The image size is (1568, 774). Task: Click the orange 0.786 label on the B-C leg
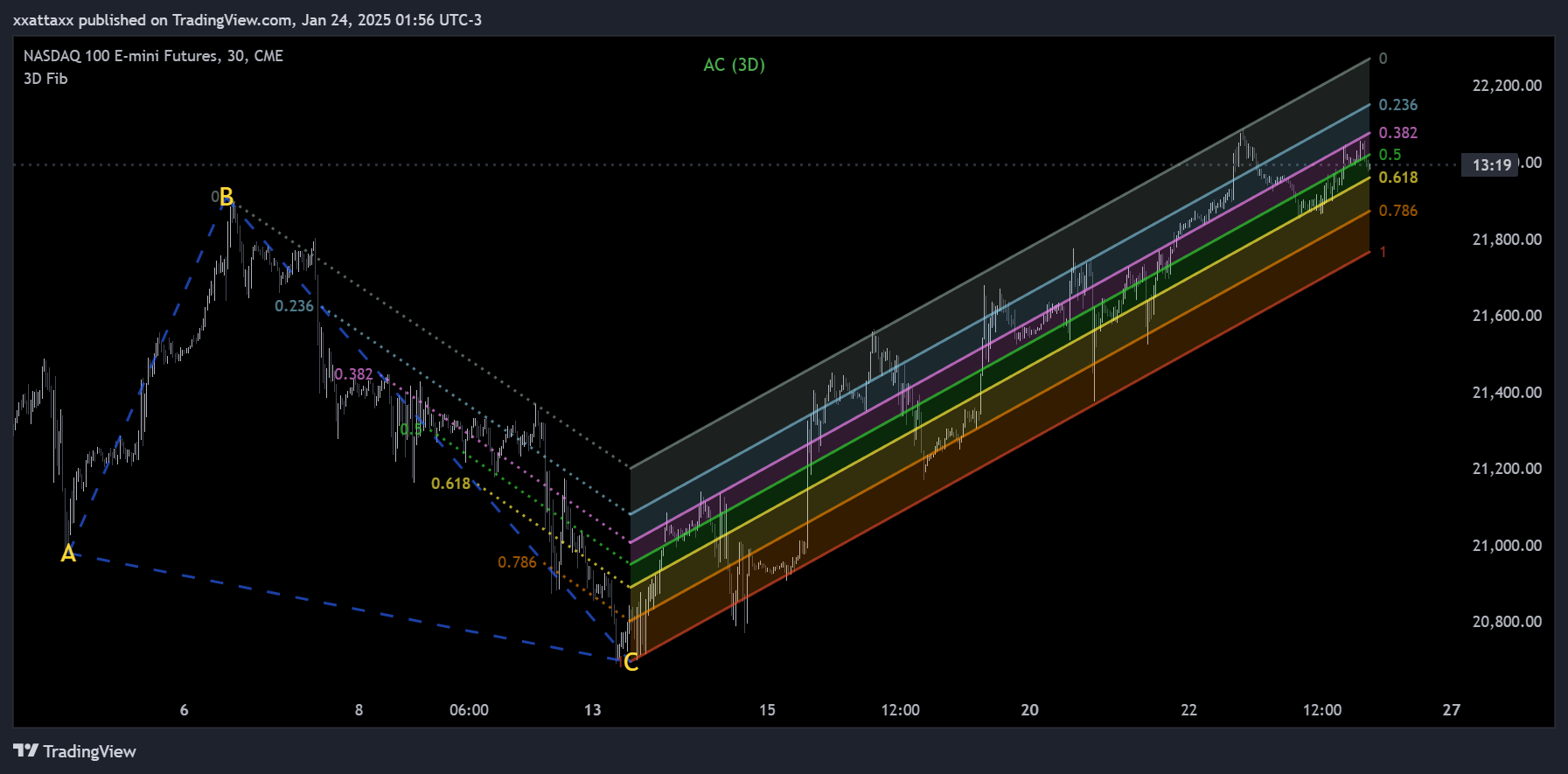coord(517,562)
